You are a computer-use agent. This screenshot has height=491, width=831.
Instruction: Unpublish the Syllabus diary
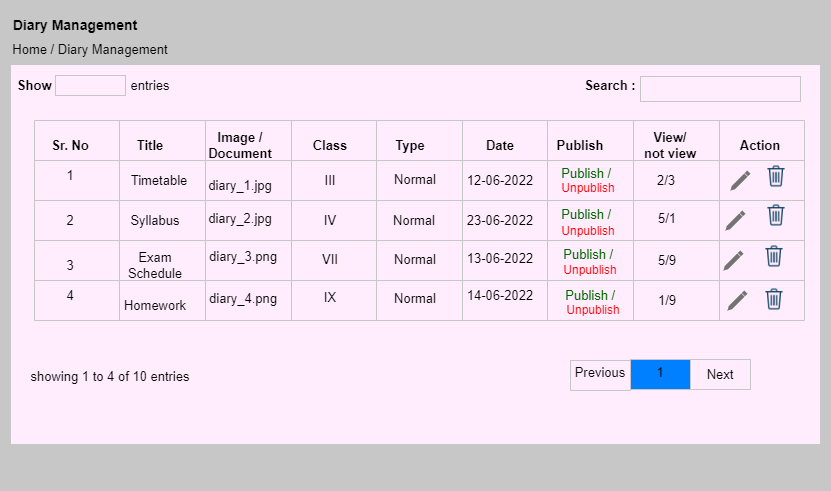coord(588,231)
